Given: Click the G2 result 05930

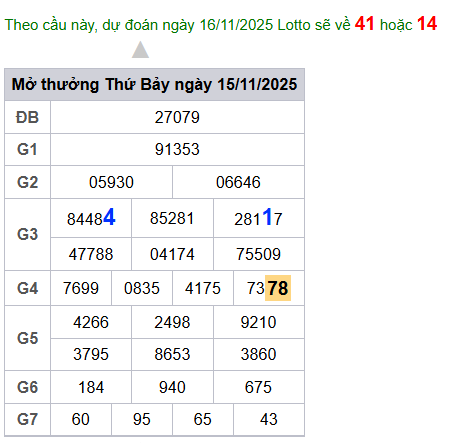Looking at the screenshot, I should click(x=111, y=182).
